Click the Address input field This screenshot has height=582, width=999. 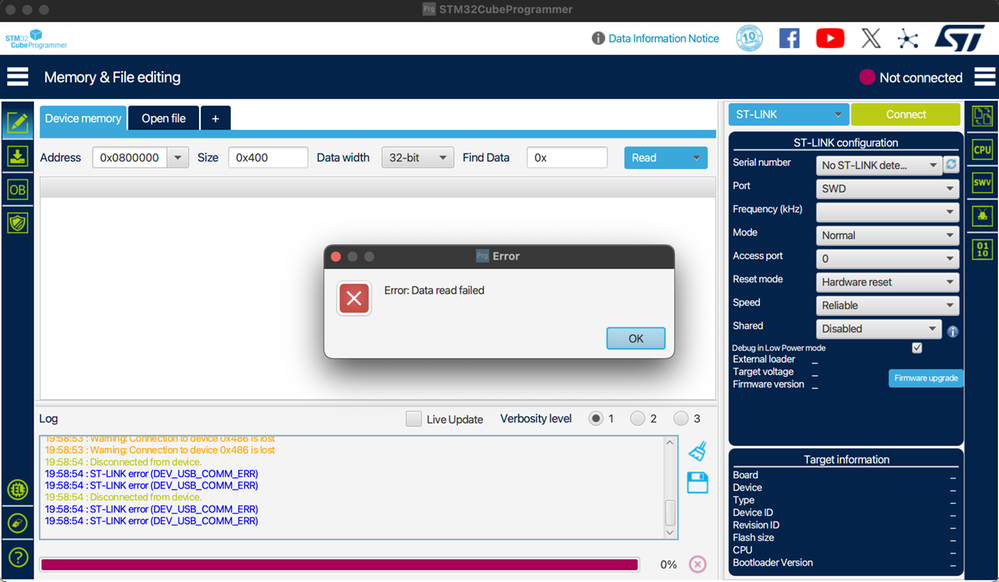coord(130,157)
